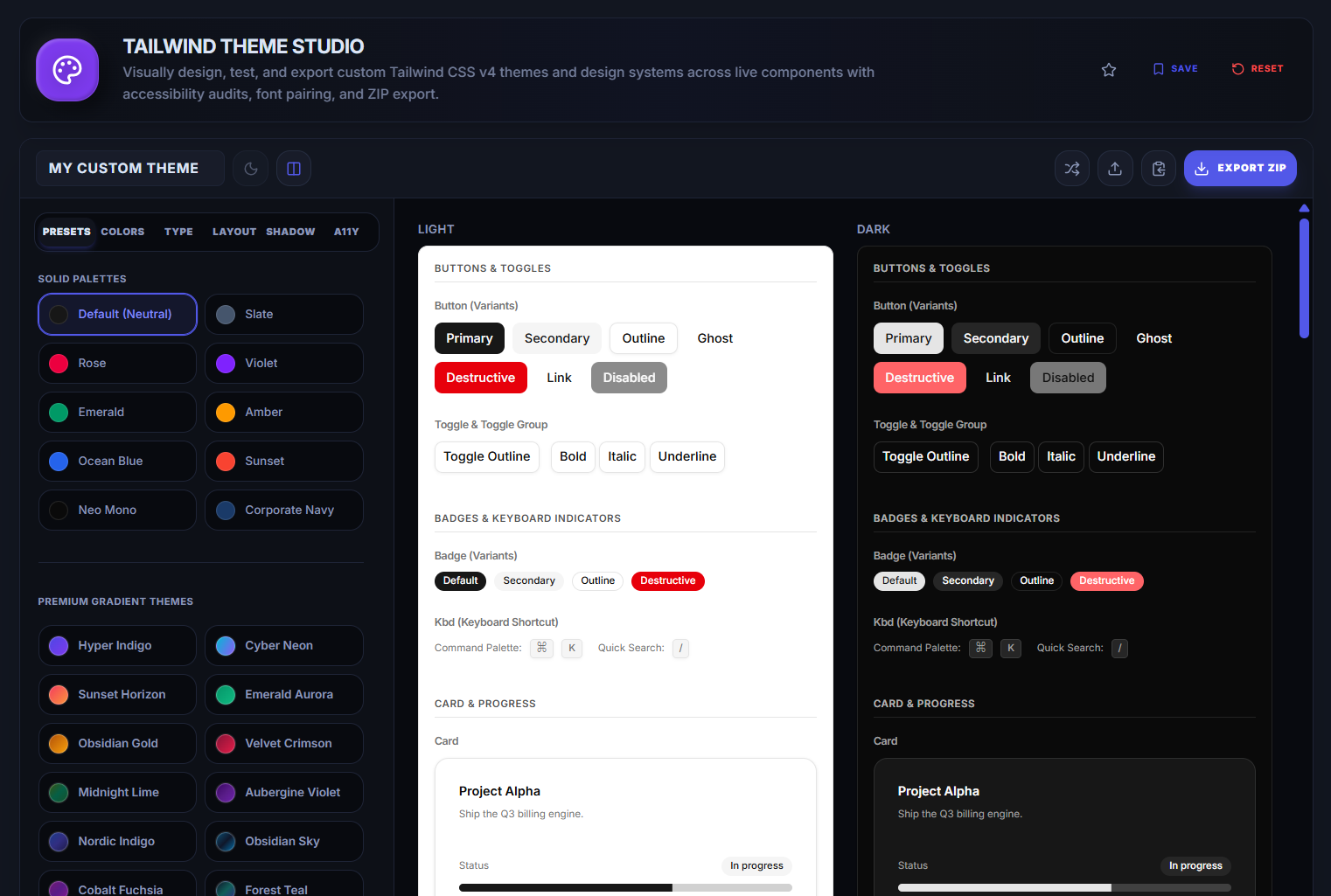The height and width of the screenshot is (896, 1331).
Task: Shuffle to a random theme
Action: [x=1072, y=169]
